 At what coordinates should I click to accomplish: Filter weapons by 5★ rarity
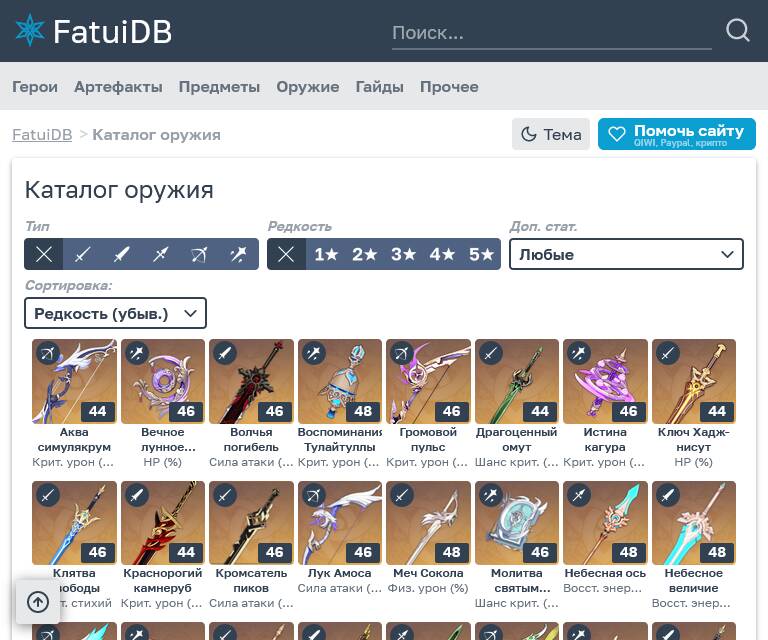pos(481,254)
